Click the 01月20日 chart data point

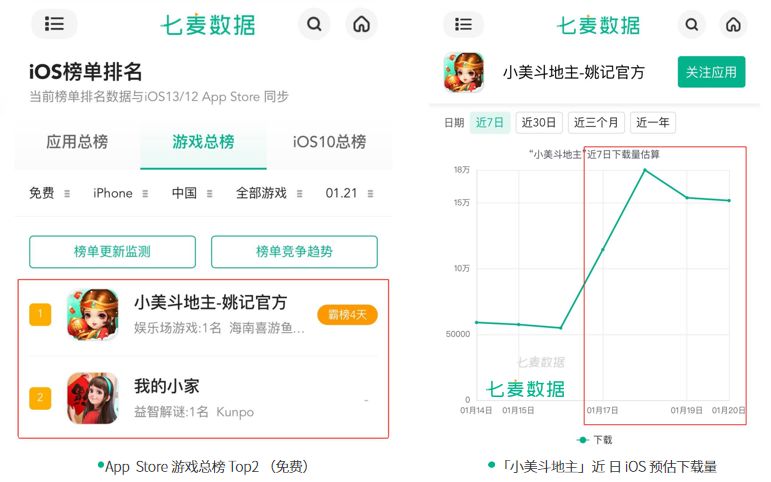[x=729, y=201]
